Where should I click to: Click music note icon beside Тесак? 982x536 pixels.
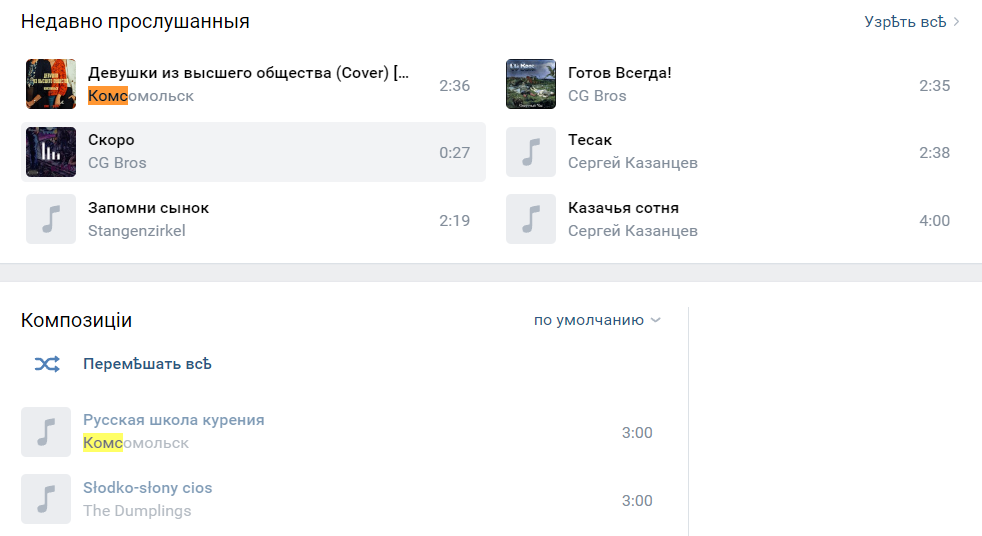click(x=531, y=152)
